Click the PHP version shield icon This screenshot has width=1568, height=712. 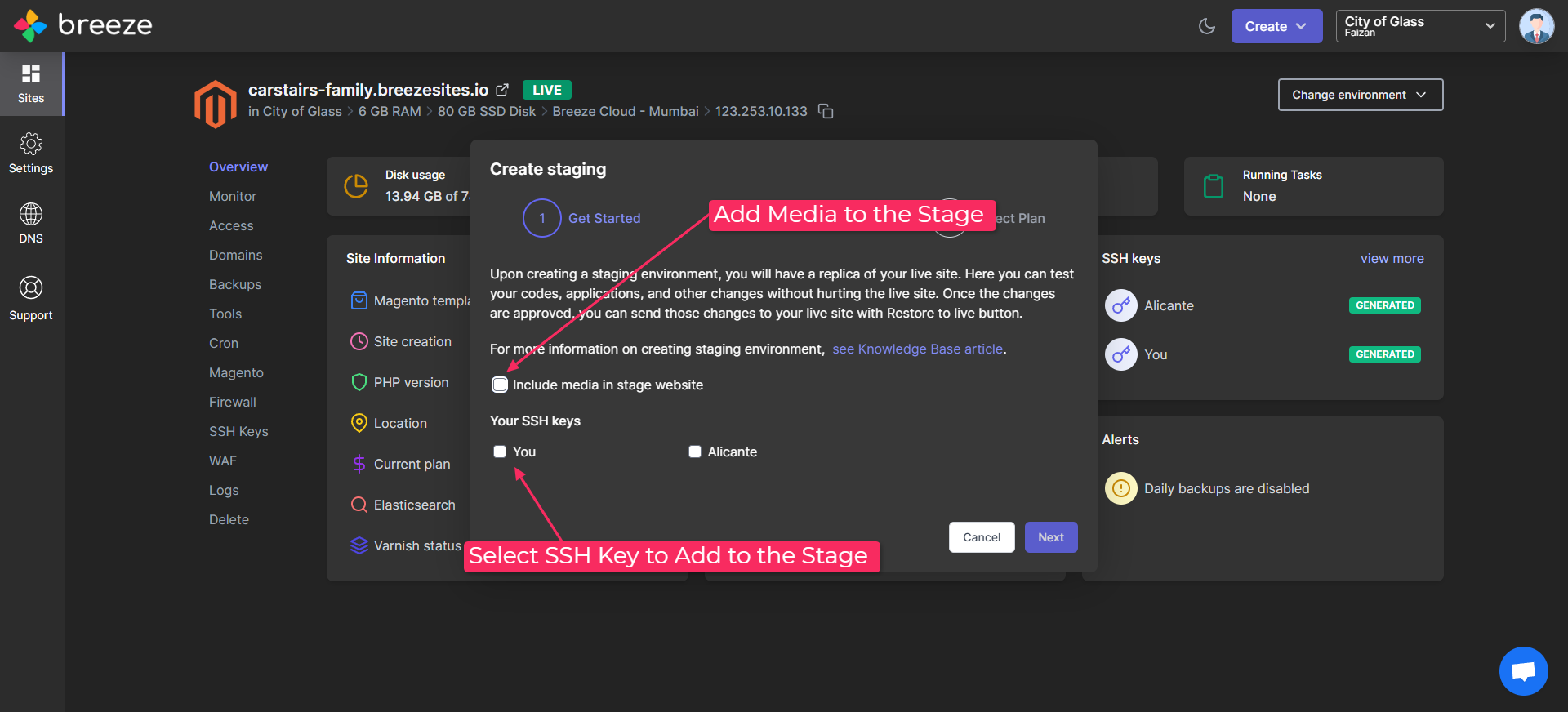pyautogui.click(x=359, y=382)
